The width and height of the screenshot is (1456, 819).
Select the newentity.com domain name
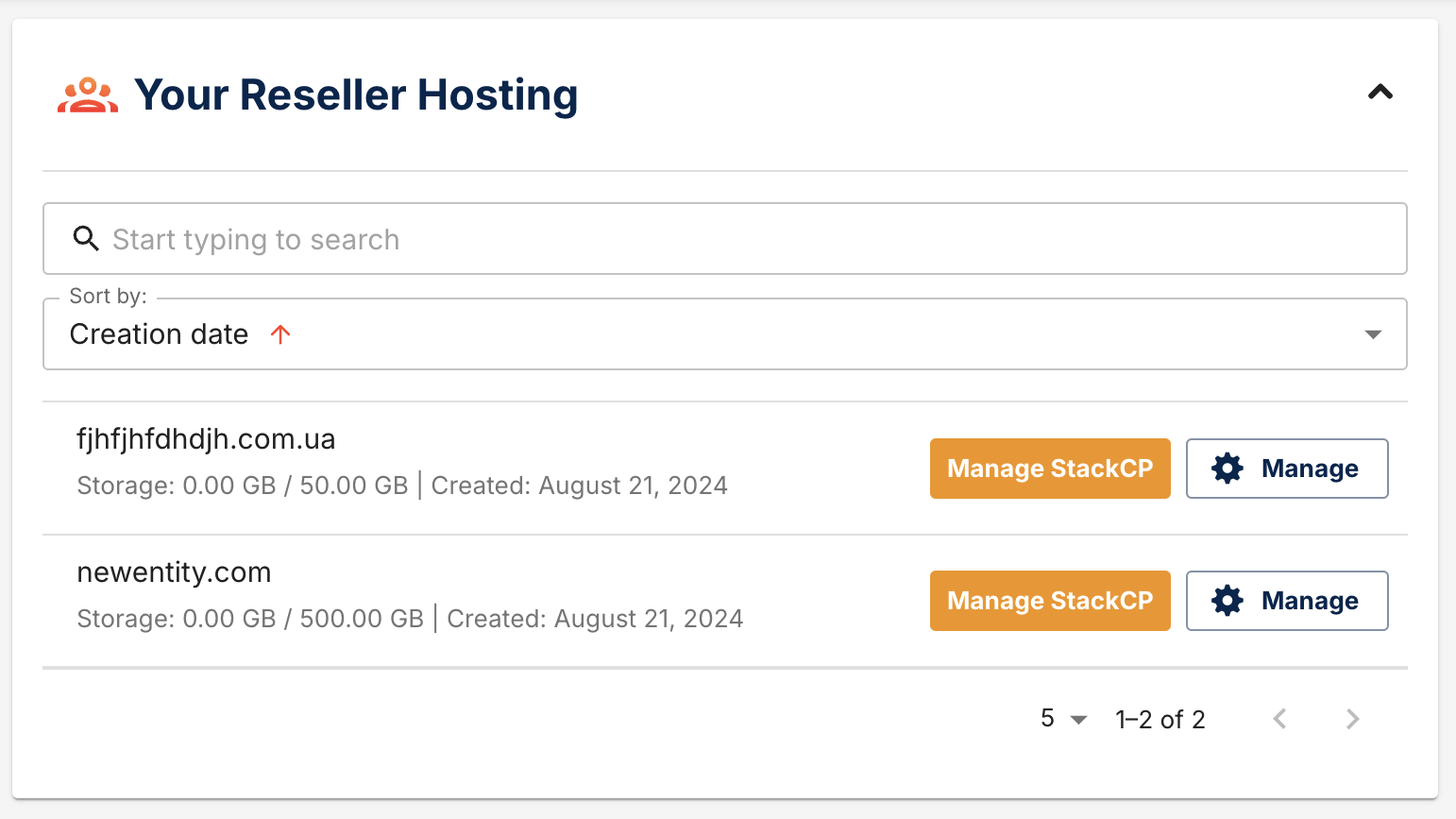point(174,572)
